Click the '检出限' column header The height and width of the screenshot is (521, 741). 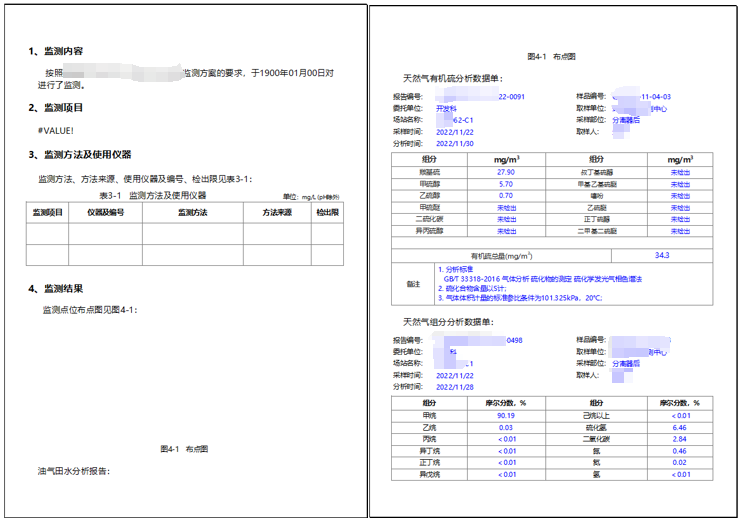coord(327,213)
